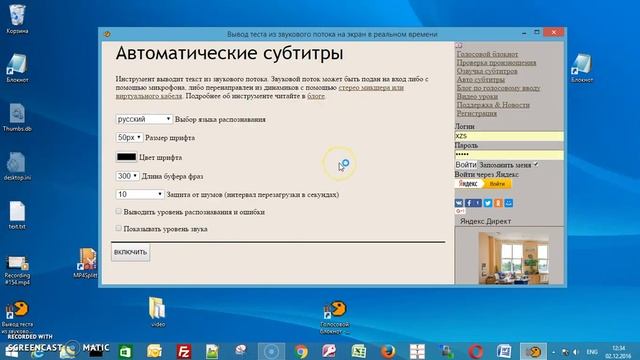Click the Pac-Man app icon in the taskbar

coord(533,351)
